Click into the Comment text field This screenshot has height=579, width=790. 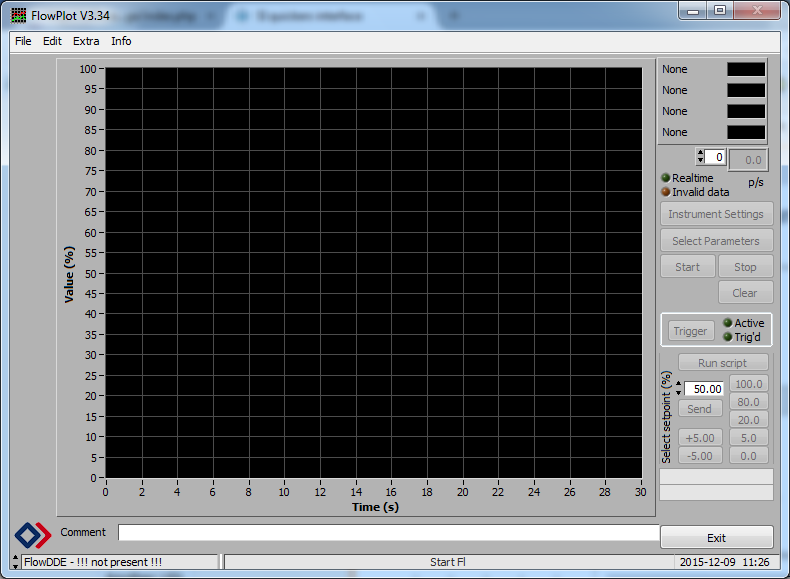click(388, 533)
